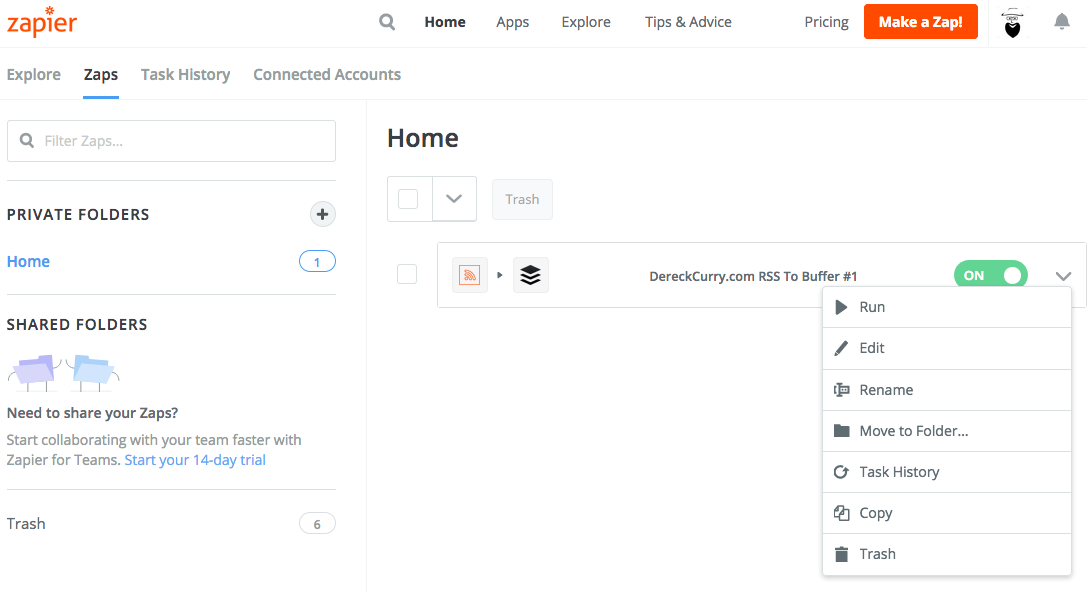The height and width of the screenshot is (592, 1087).
Task: Select Run from the Zap menu
Action: click(946, 307)
